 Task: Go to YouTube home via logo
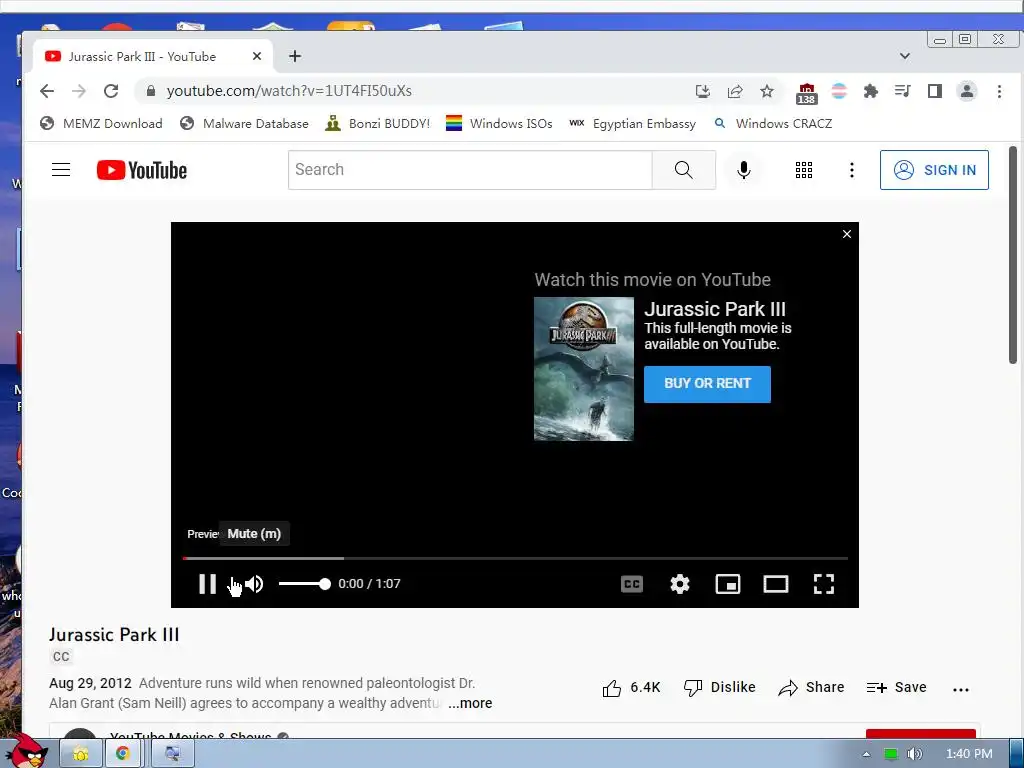(x=142, y=170)
